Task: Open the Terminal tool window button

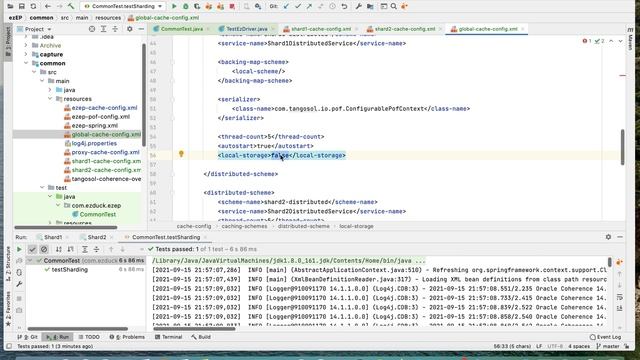Action: pyautogui.click(x=169, y=337)
